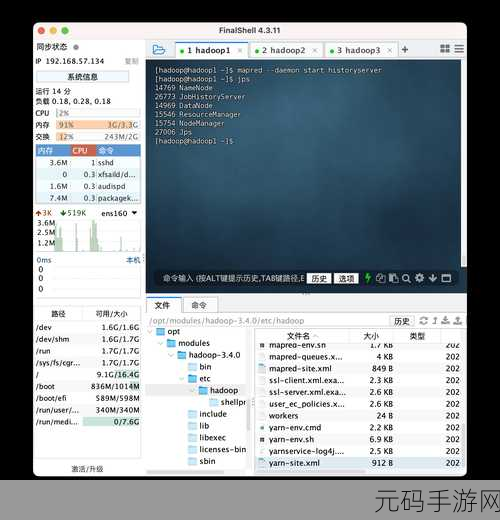Click the download file icon in file panel
Viewport: 500px width, 520px height.
tap(445, 321)
